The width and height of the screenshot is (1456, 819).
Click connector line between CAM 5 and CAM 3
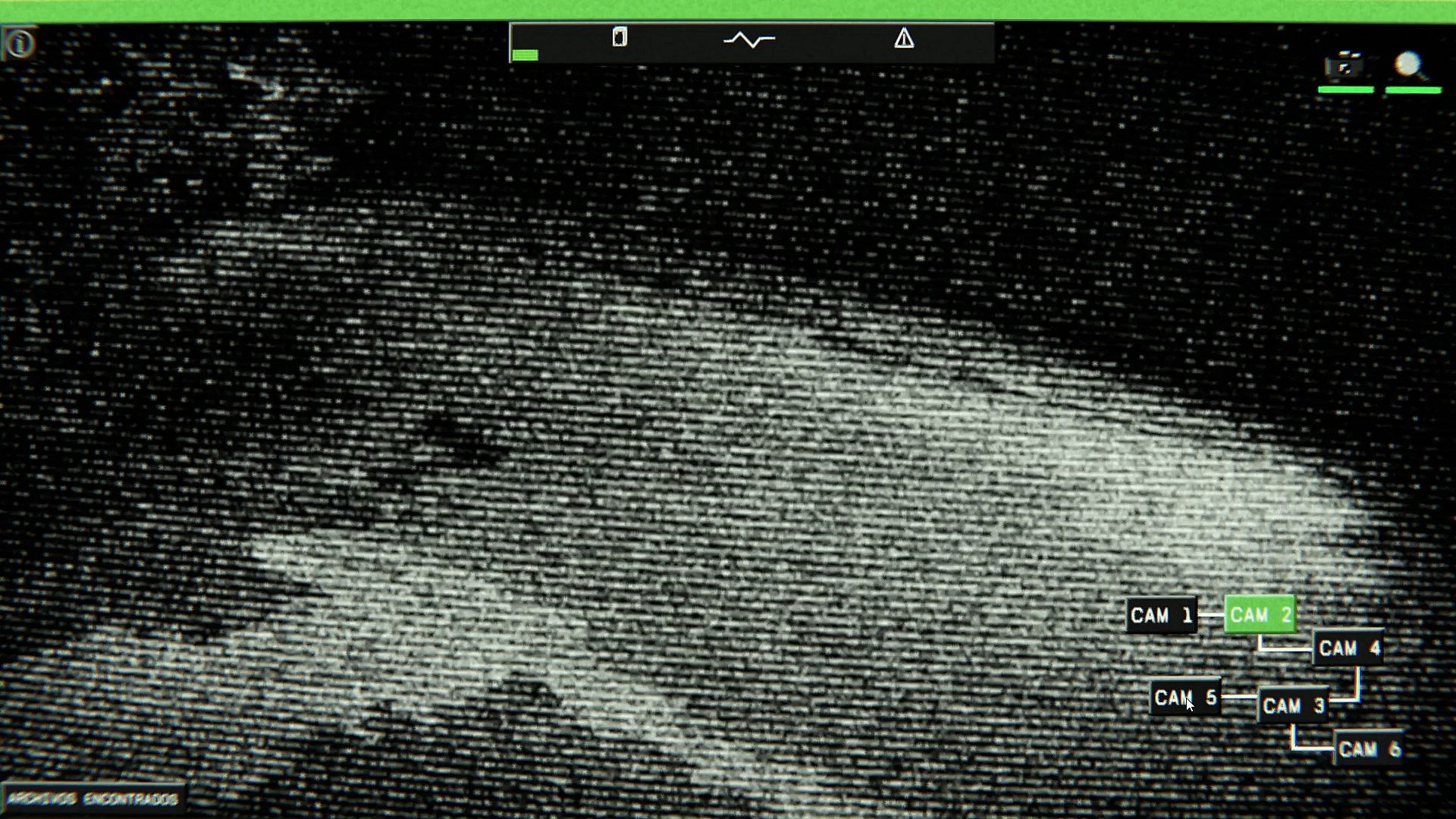tap(1239, 696)
